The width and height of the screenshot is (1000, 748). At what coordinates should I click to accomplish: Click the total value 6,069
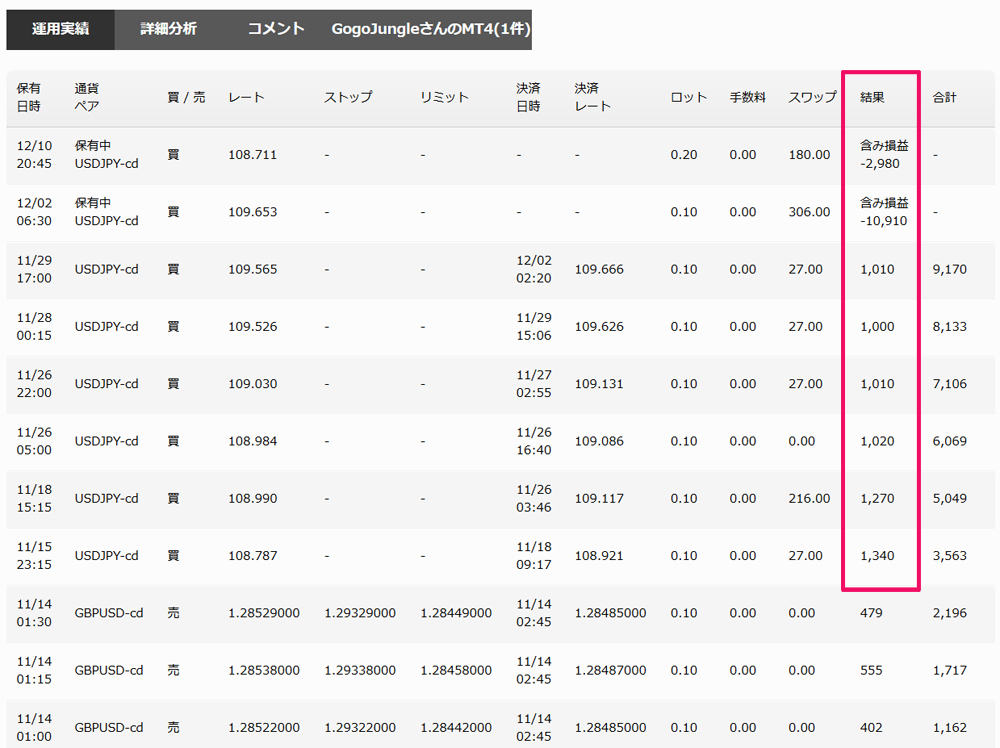point(950,441)
